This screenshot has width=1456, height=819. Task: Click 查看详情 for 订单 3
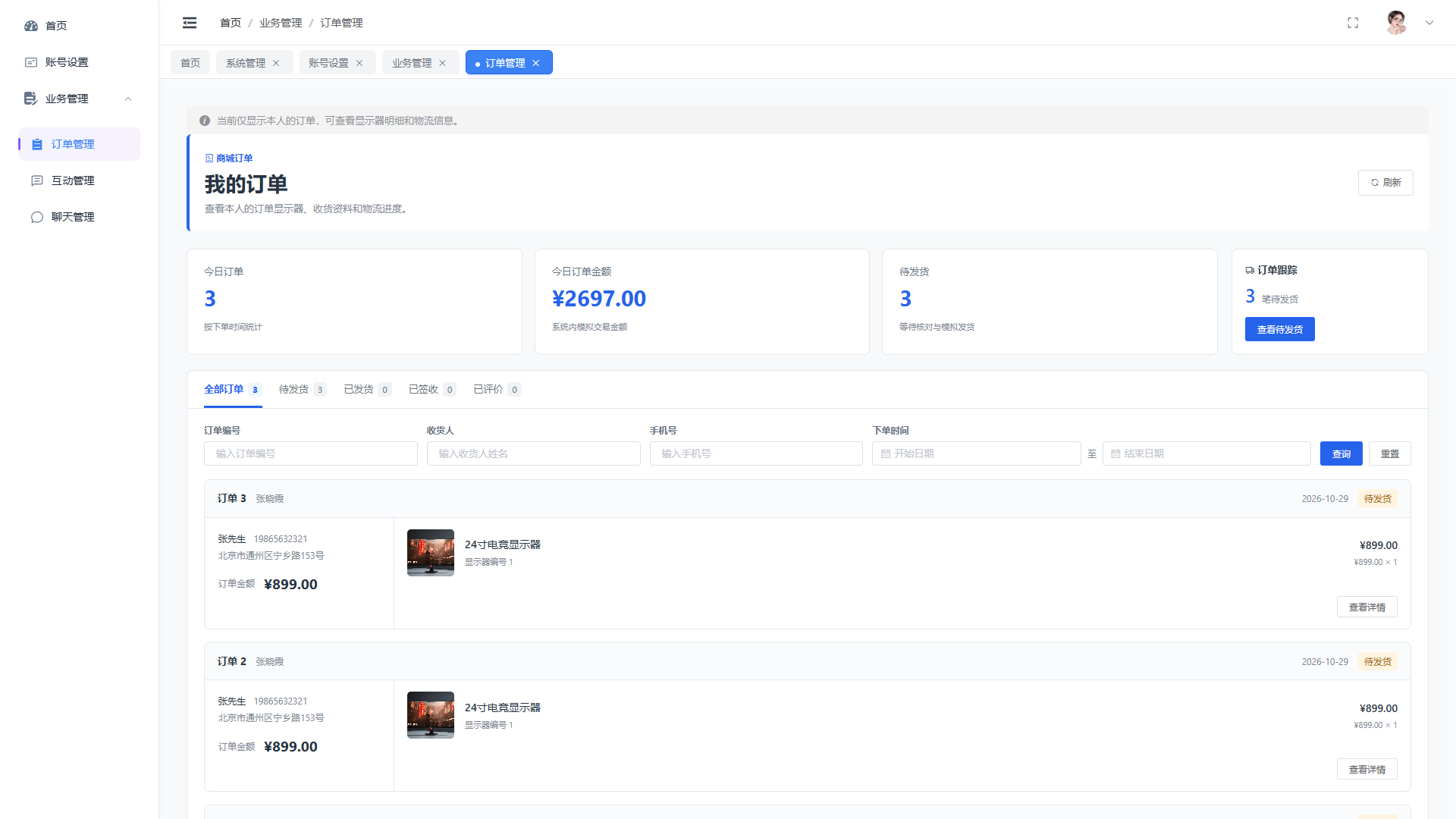[x=1367, y=607]
